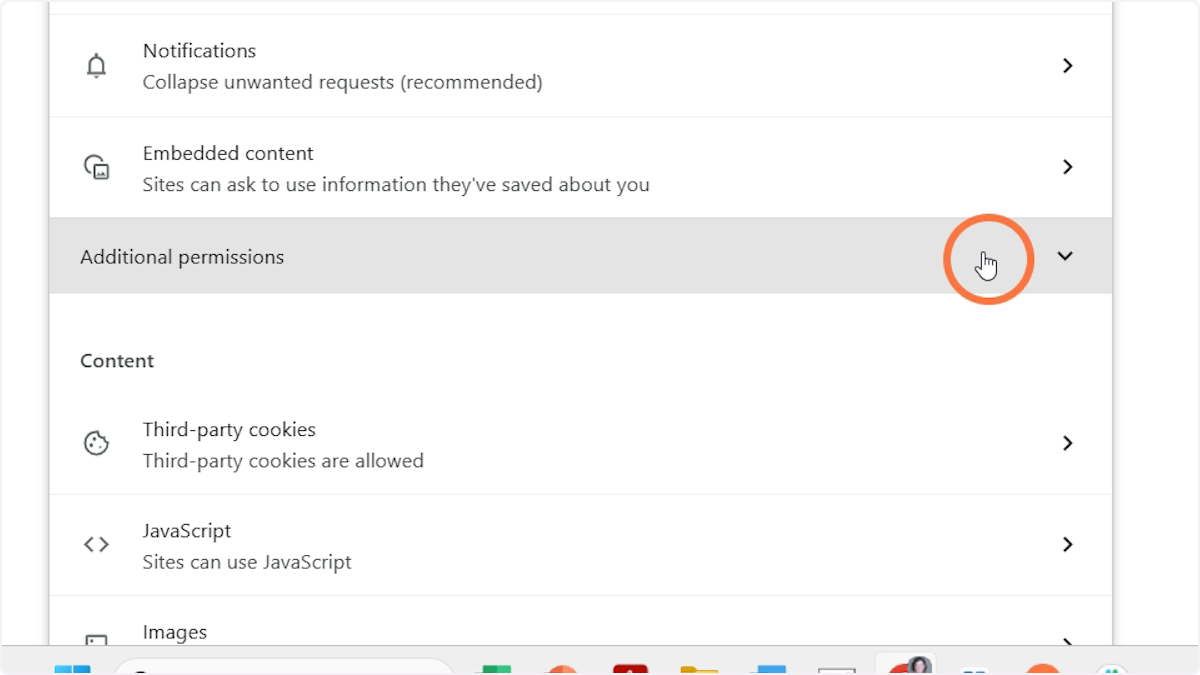Open Third-party cookies via its right arrow
The image size is (1200, 675).
point(1067,443)
